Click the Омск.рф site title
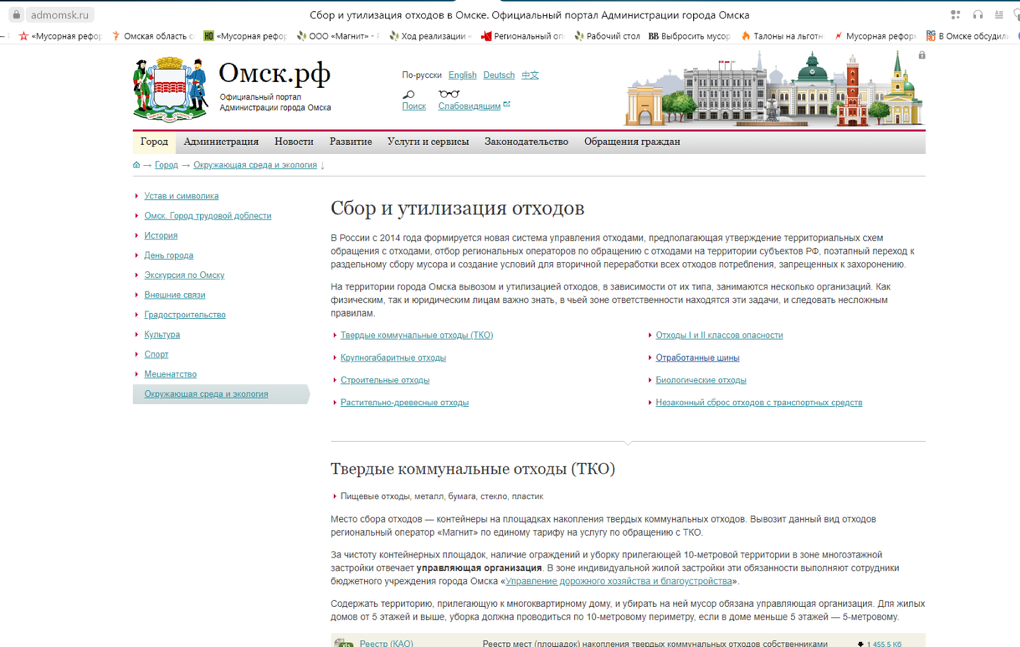This screenshot has width=1020, height=647. click(275, 73)
